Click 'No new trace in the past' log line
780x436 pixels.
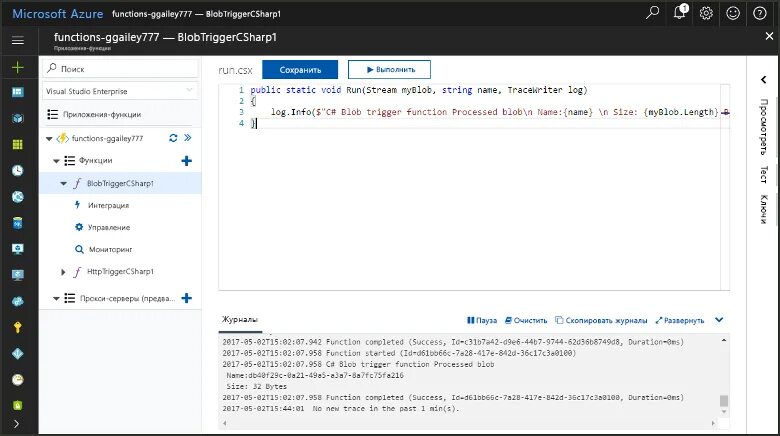tap(341, 408)
